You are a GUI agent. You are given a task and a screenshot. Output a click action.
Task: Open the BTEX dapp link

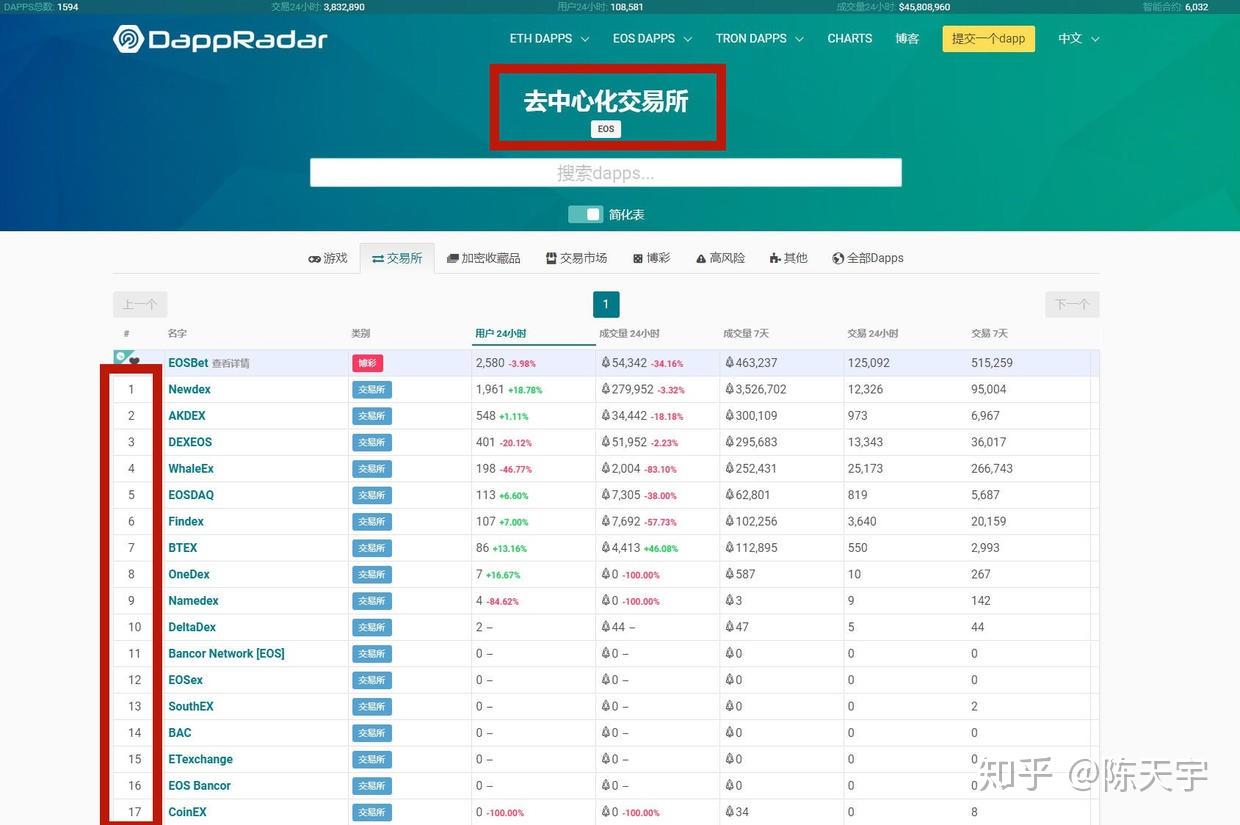pyautogui.click(x=183, y=548)
